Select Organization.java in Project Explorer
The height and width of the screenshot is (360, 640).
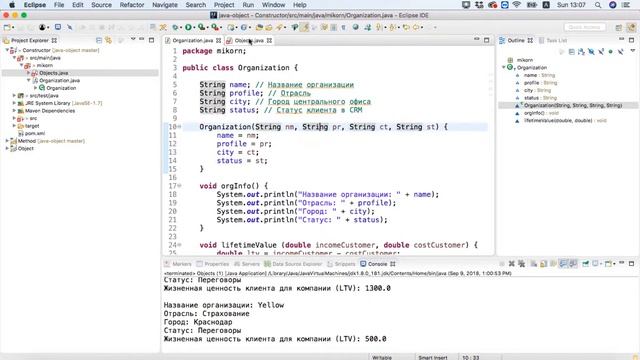point(59,80)
